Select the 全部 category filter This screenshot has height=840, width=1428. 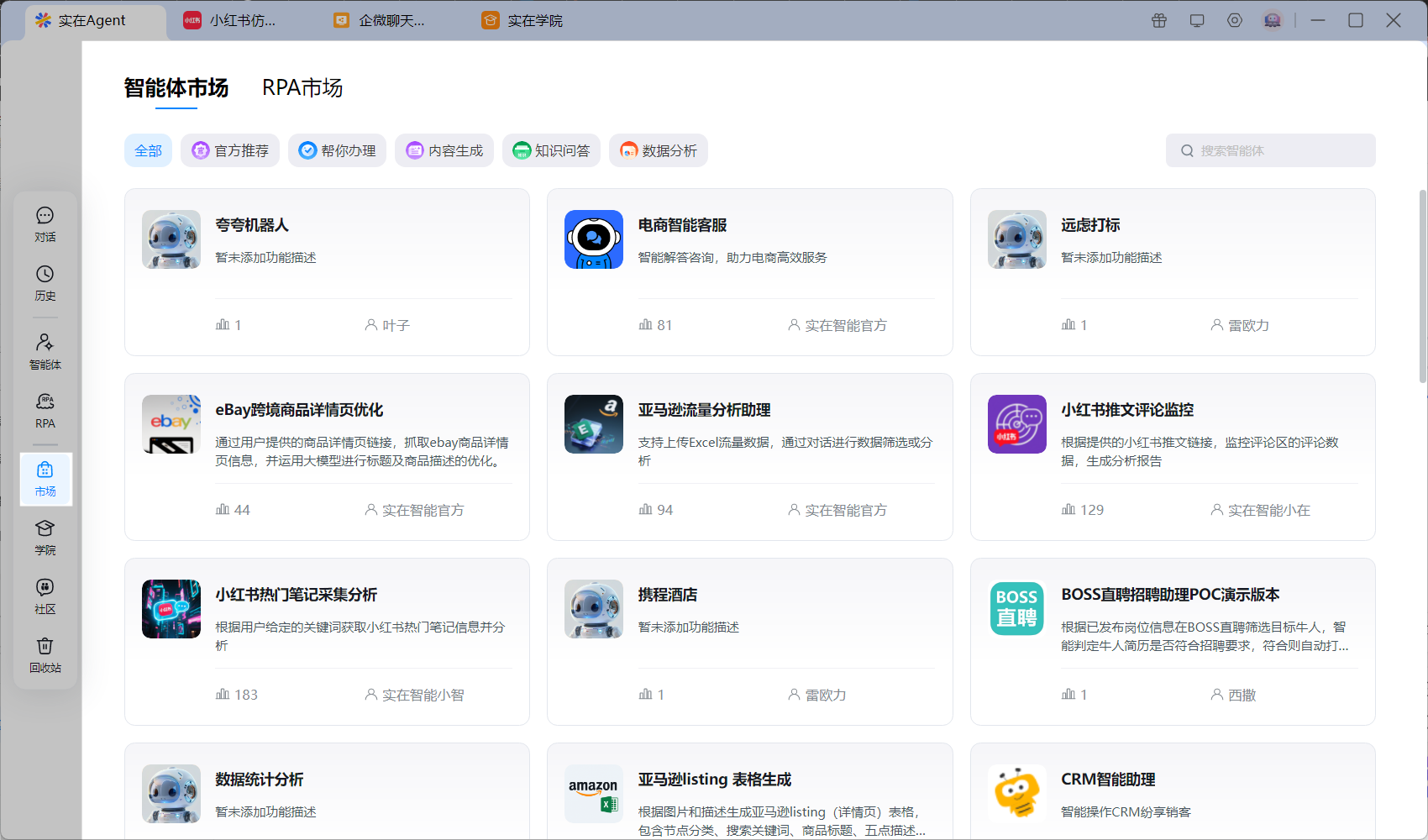[149, 150]
